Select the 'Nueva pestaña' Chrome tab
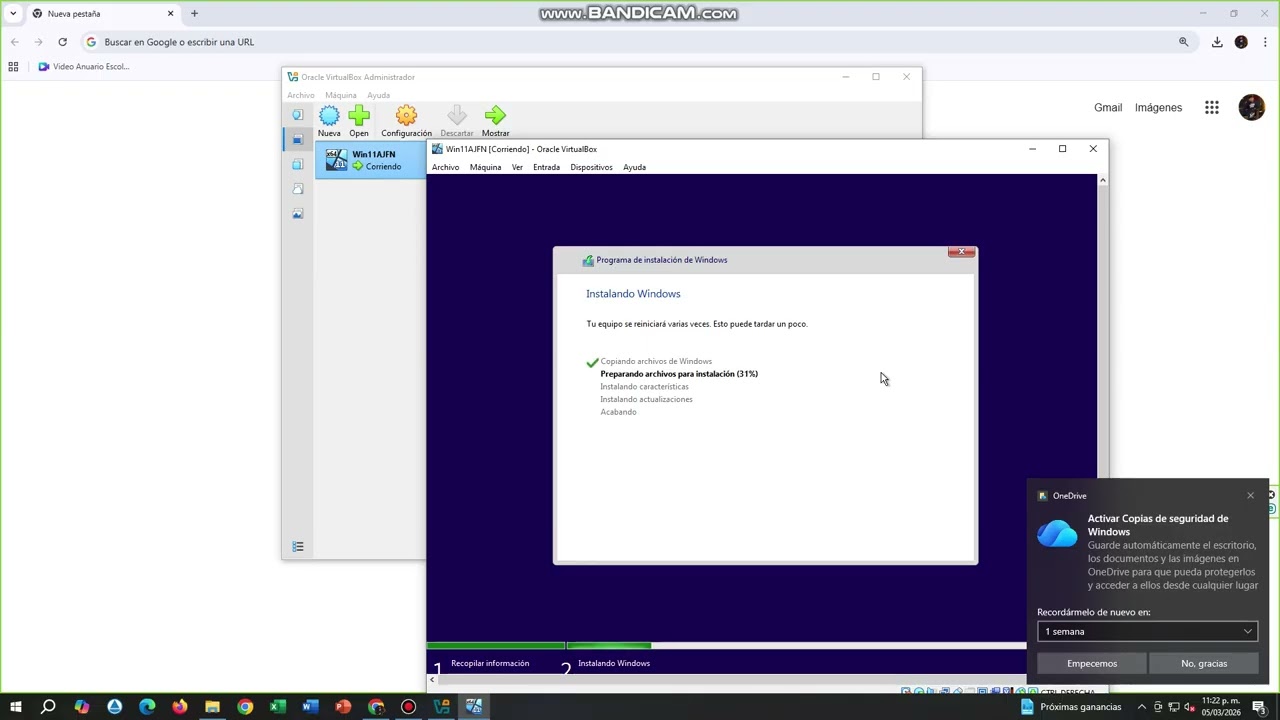Image resolution: width=1280 pixels, height=720 pixels. point(102,14)
